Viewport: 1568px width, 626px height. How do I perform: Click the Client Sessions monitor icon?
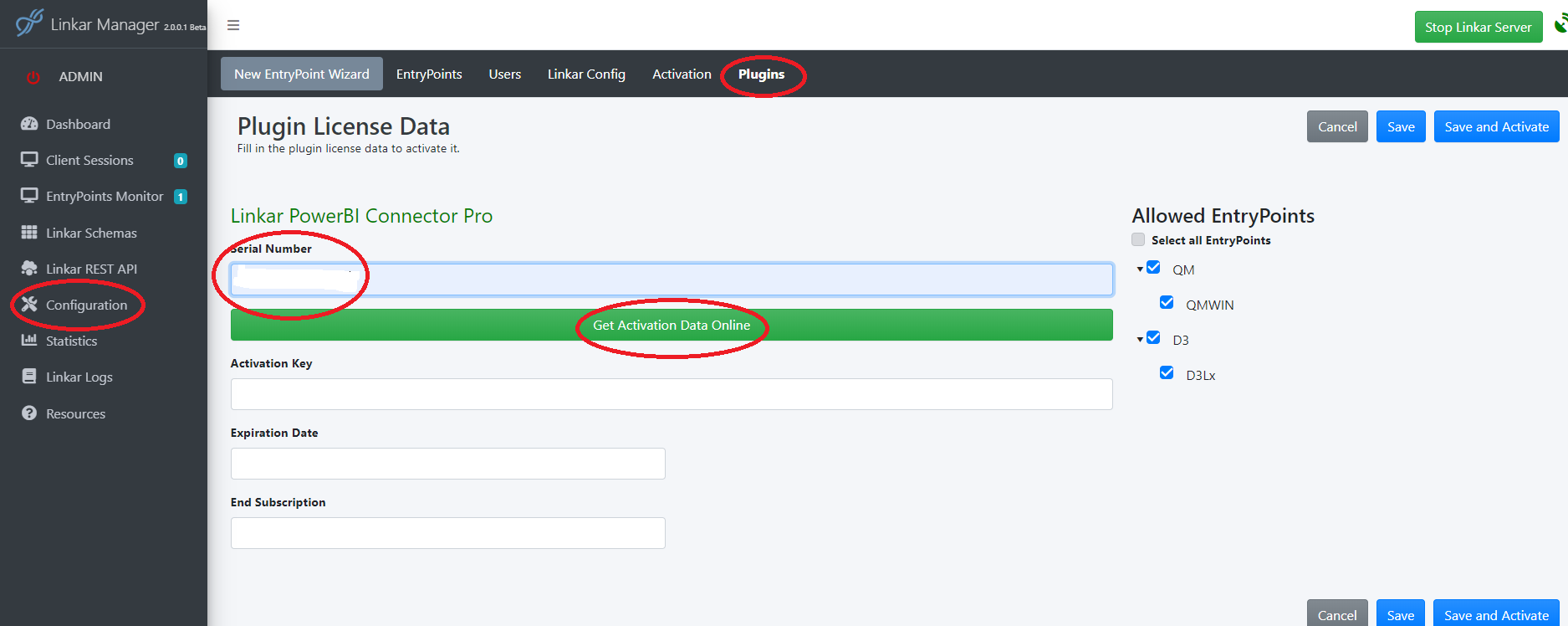(x=29, y=160)
